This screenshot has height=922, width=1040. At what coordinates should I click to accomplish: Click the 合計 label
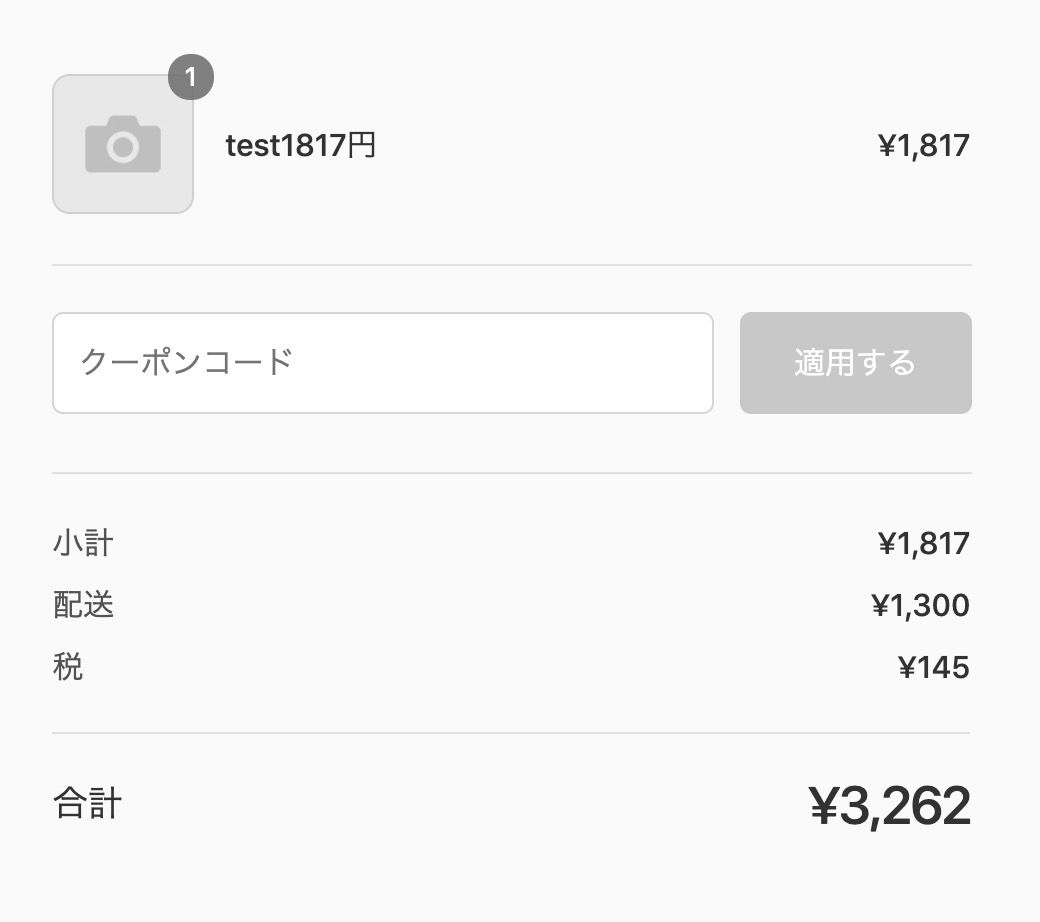(x=87, y=804)
